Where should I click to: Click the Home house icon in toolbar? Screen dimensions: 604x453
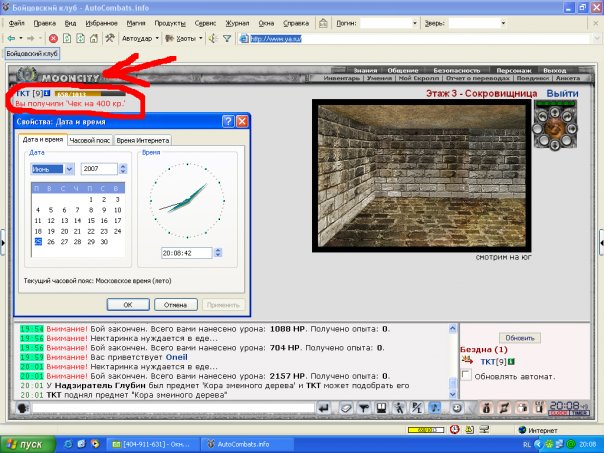(x=94, y=38)
